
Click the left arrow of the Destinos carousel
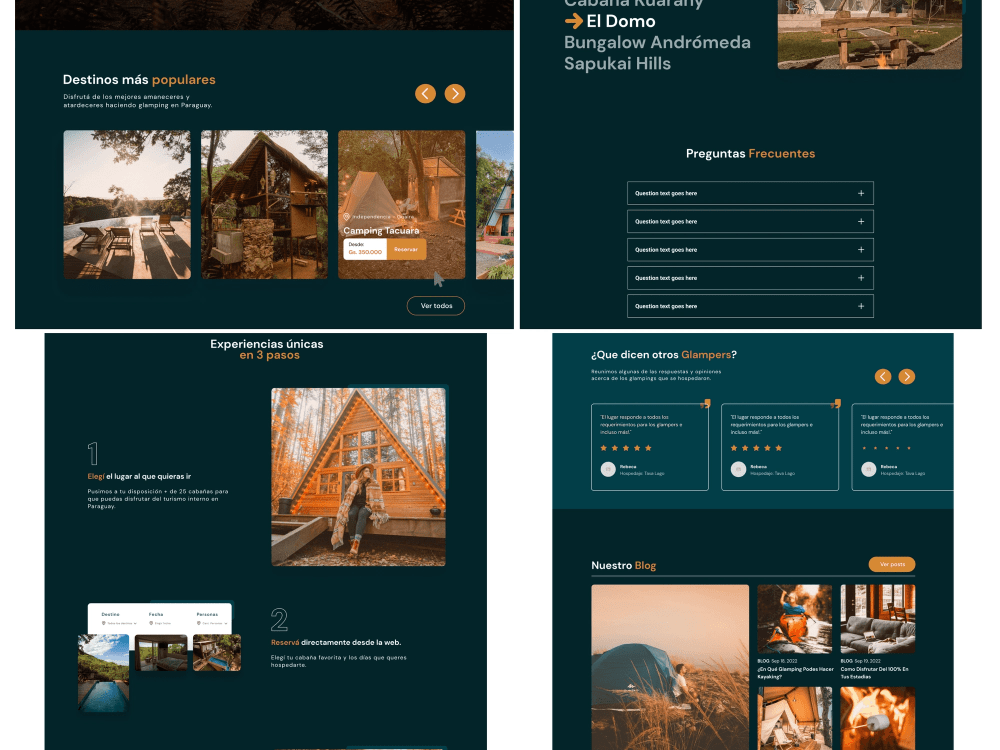(425, 93)
